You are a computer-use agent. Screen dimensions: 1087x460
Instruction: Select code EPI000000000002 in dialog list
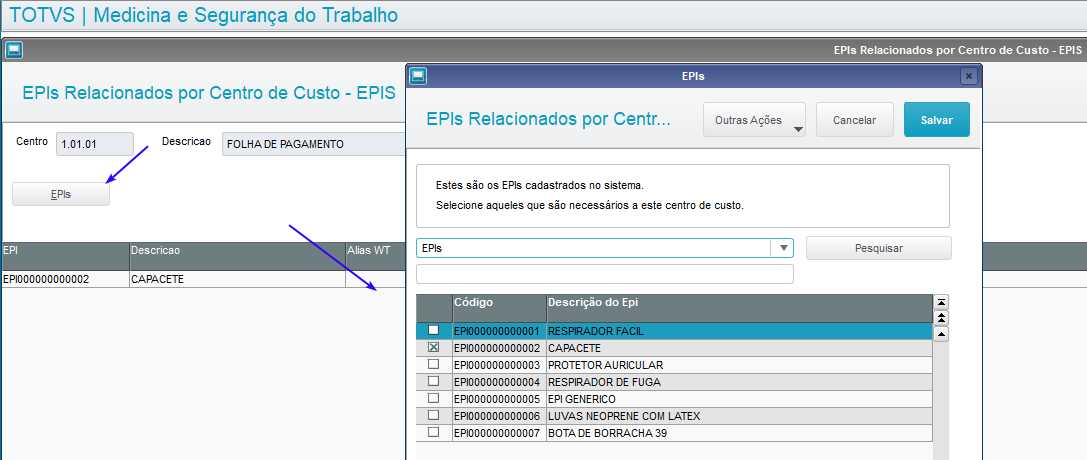[x=499, y=348]
